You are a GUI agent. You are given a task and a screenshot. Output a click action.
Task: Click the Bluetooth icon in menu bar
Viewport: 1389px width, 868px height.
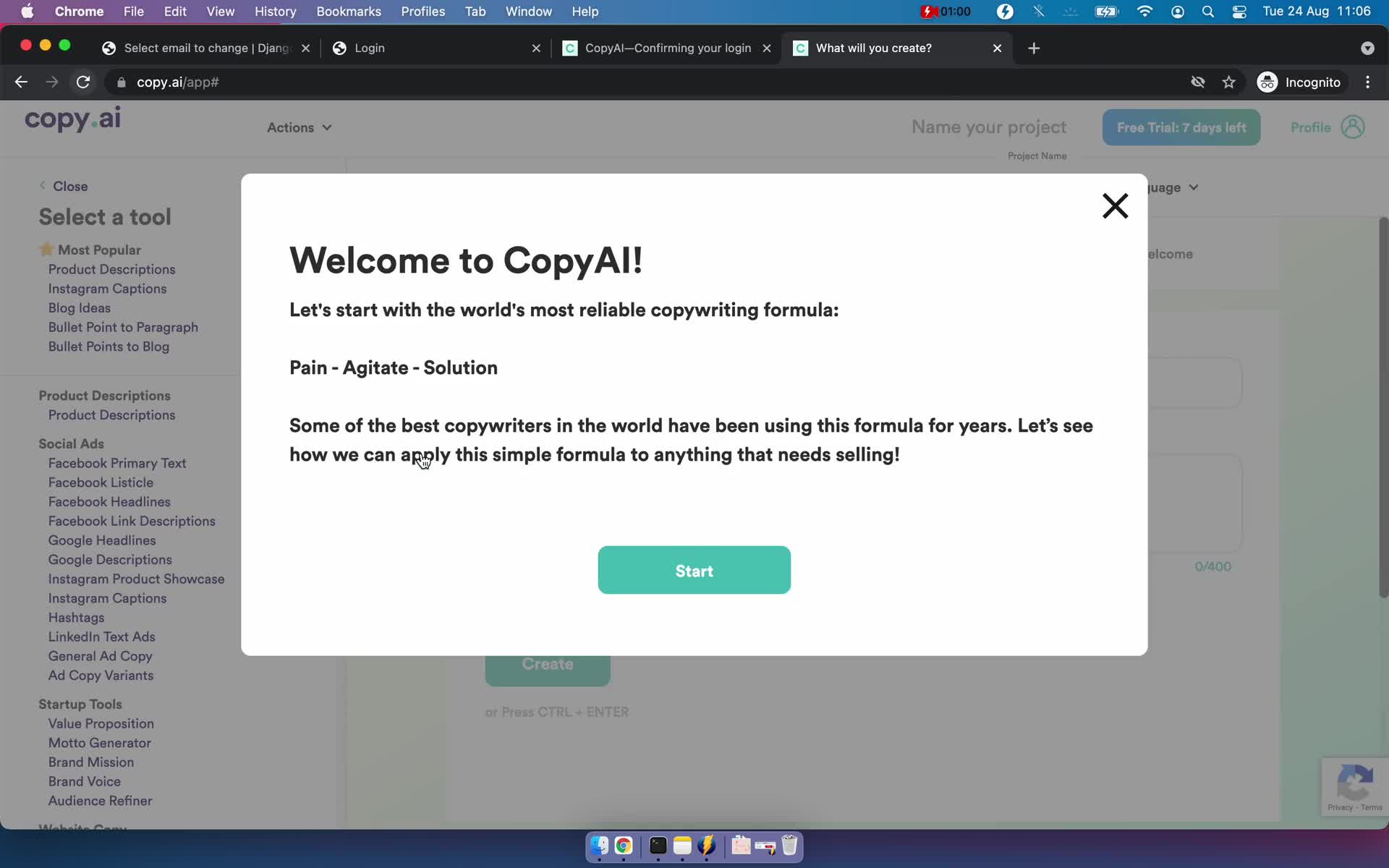click(1039, 11)
